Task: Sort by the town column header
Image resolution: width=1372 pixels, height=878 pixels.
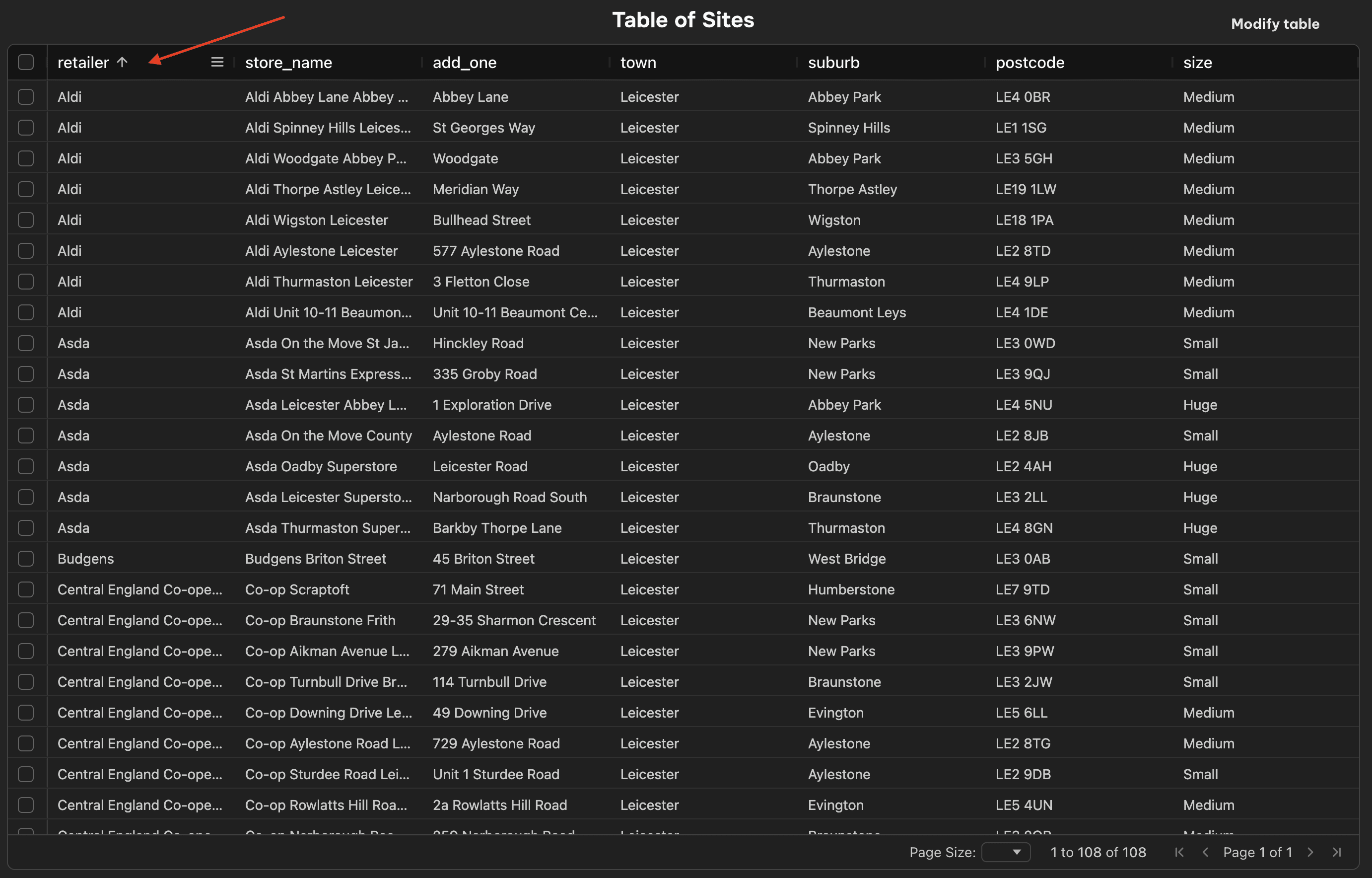Action: coord(638,62)
